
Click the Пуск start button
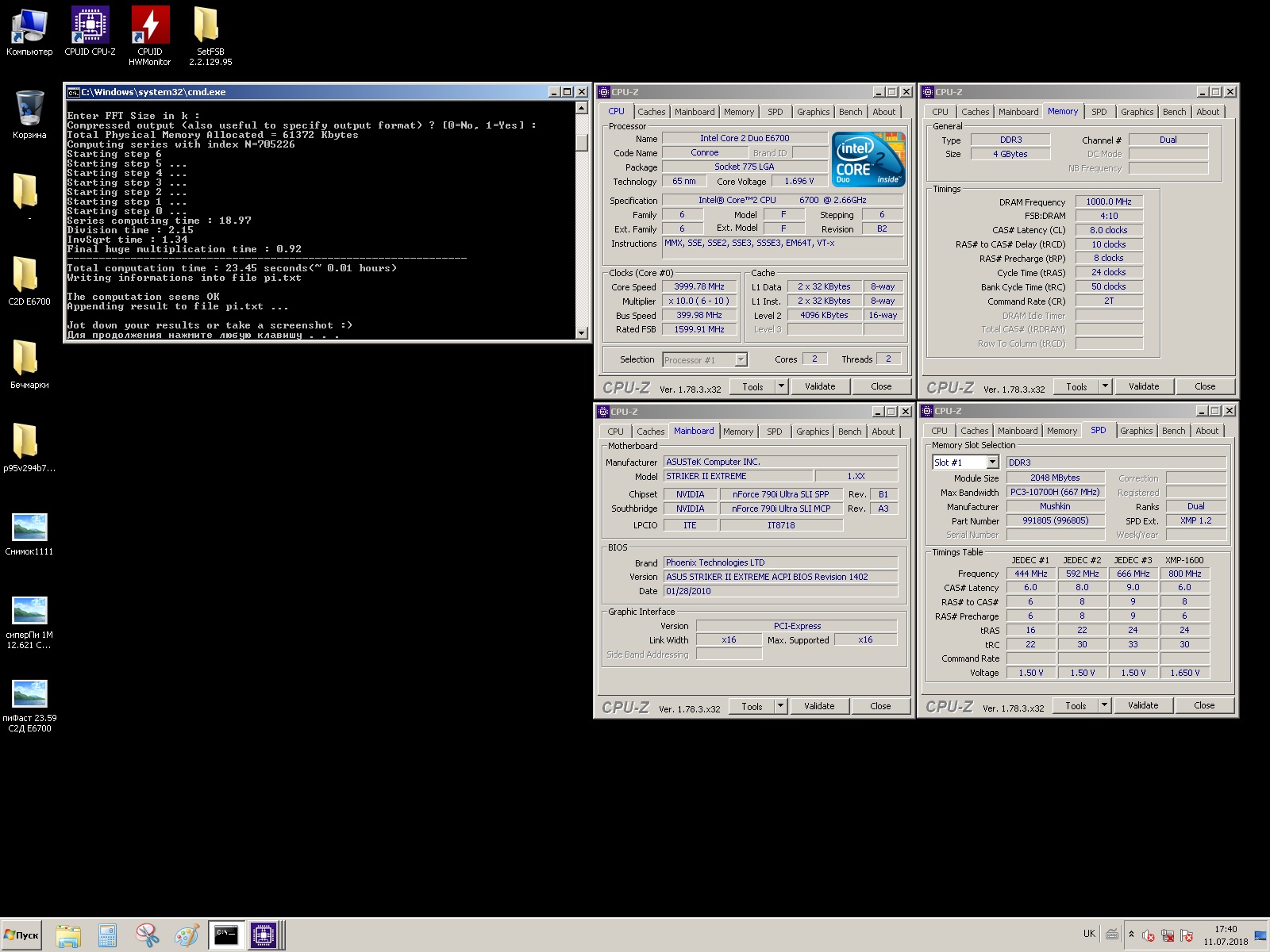point(22,935)
